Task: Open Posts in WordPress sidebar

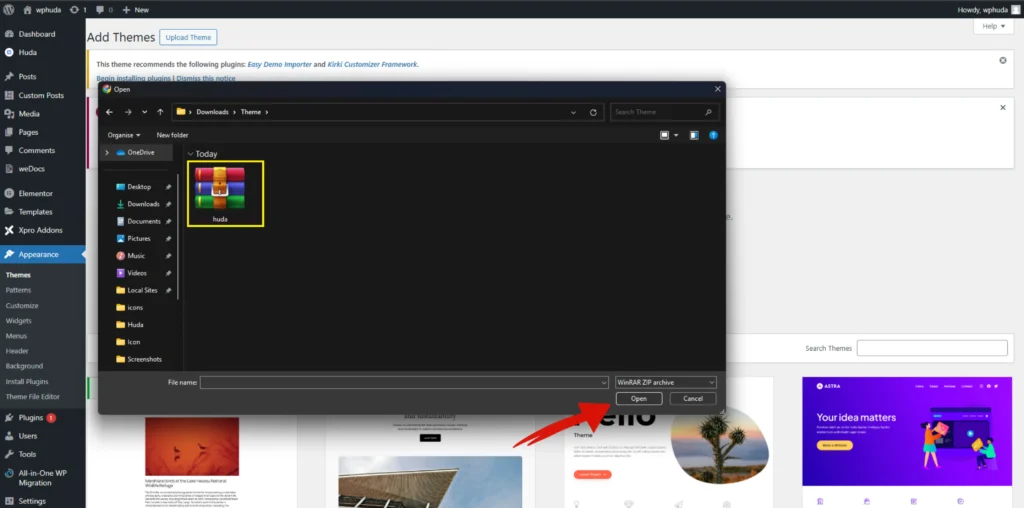Action: click(x=27, y=76)
